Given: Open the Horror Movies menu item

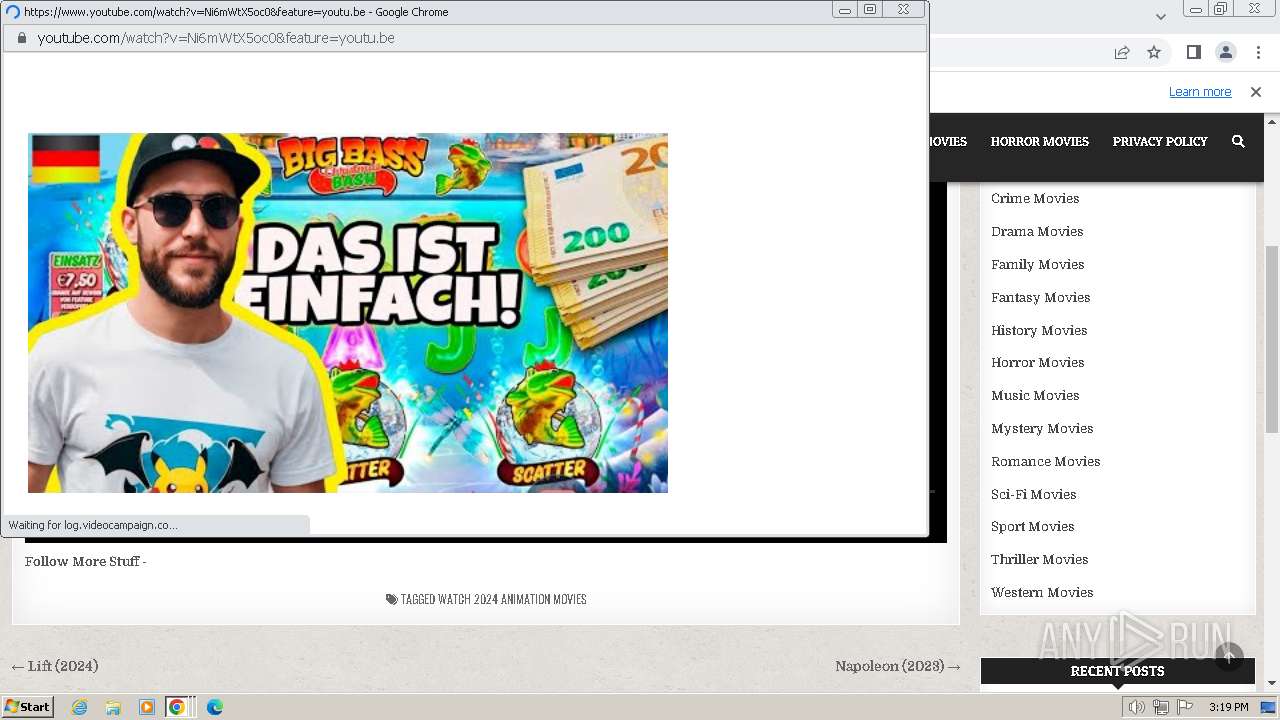Looking at the screenshot, I should [x=1040, y=141].
